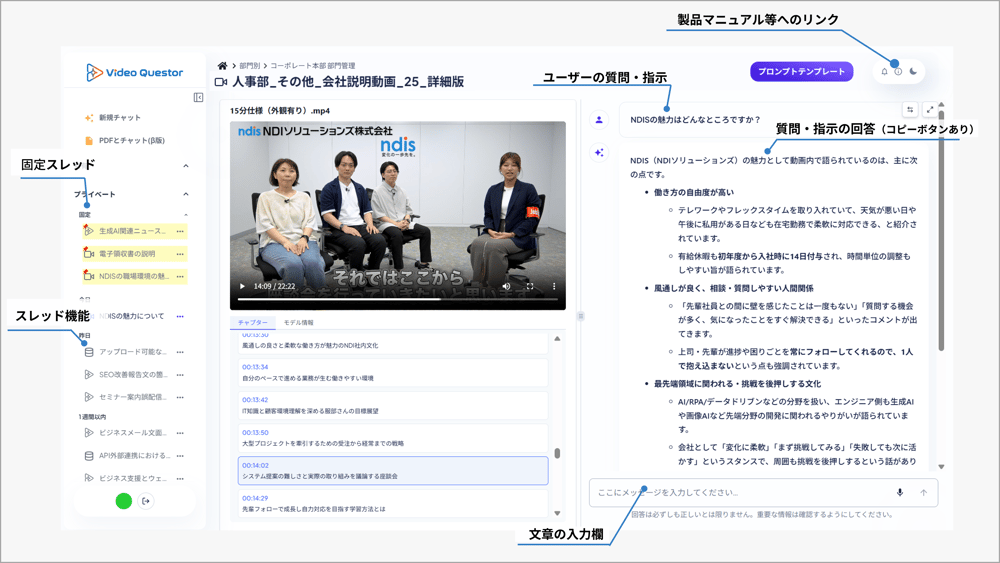The image size is (1000, 563).
Task: Open options menu for NDISの職場環境の魅 thread
Action: click(180, 277)
